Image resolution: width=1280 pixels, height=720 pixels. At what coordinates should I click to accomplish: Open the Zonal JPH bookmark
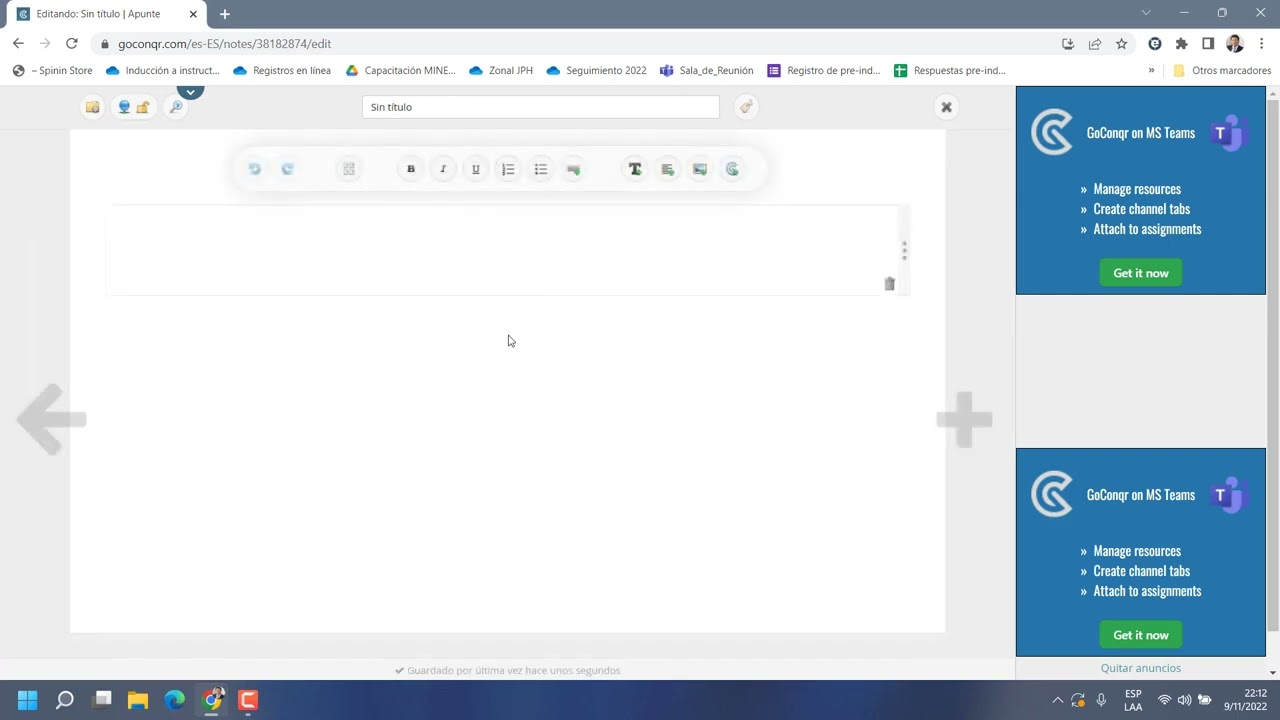point(501,71)
